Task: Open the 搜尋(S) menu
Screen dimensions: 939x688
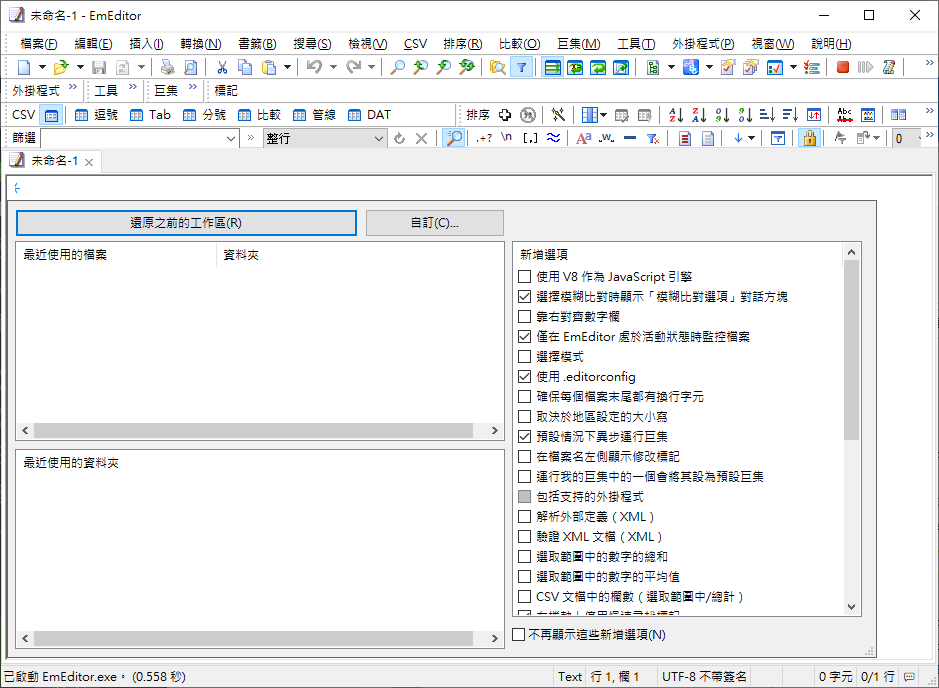Action: pos(312,44)
